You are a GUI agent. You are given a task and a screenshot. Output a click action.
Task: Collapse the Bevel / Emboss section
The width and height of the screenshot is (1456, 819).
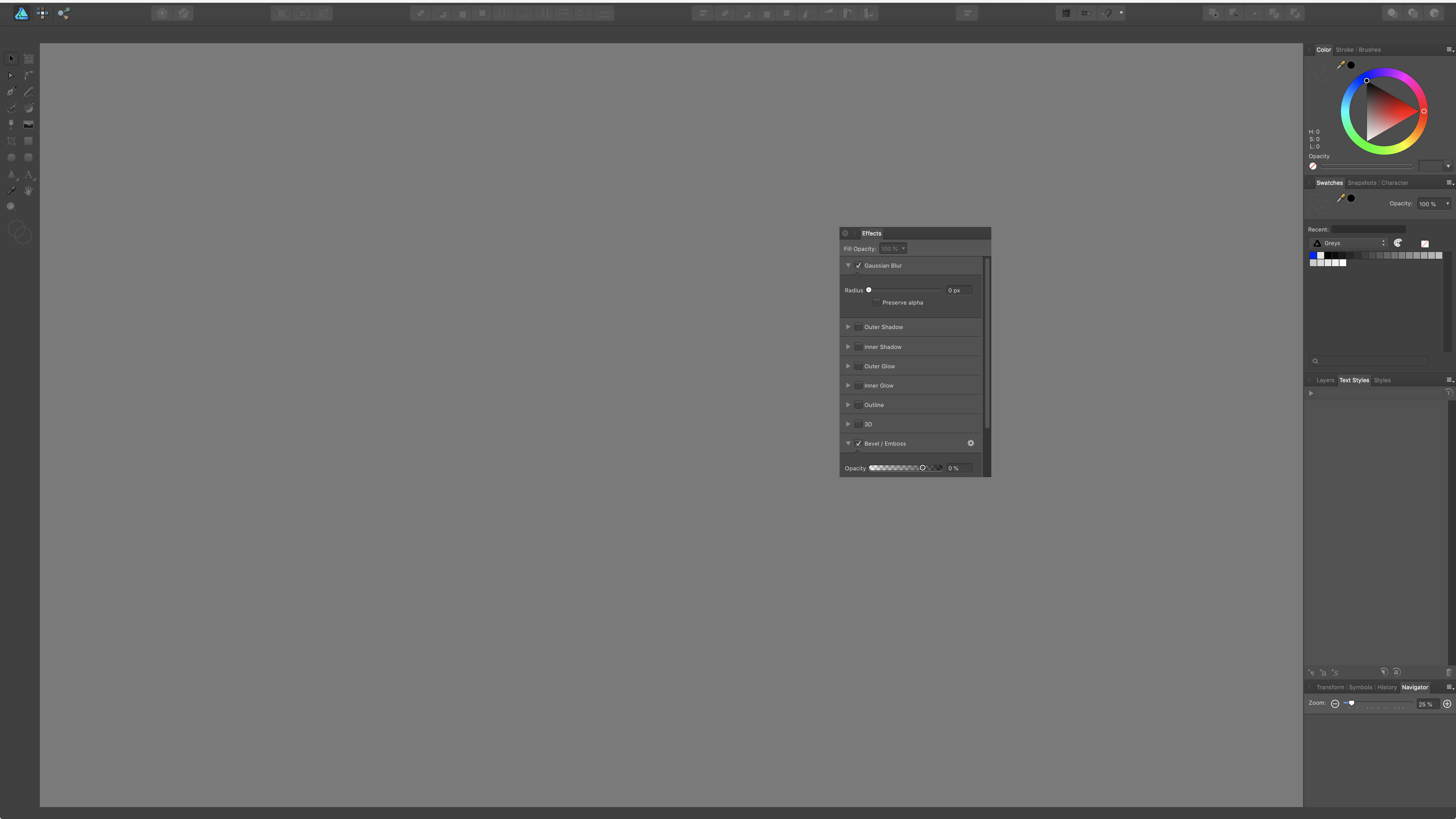[x=848, y=444]
